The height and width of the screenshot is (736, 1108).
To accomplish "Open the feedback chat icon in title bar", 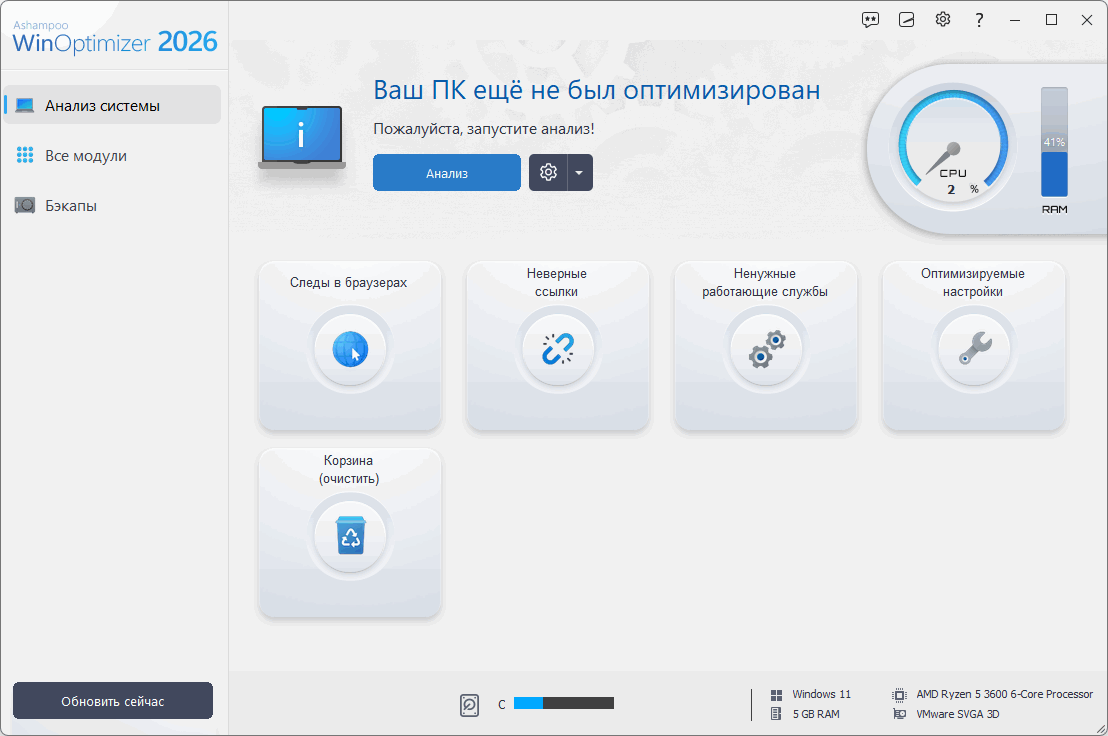I will tap(871, 20).
